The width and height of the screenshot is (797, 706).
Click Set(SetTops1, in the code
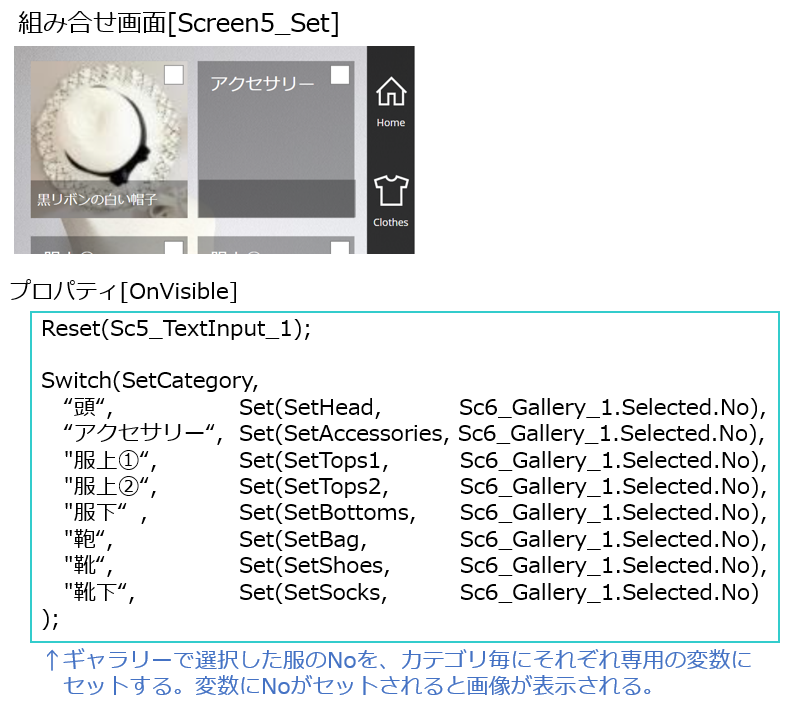[x=314, y=461]
